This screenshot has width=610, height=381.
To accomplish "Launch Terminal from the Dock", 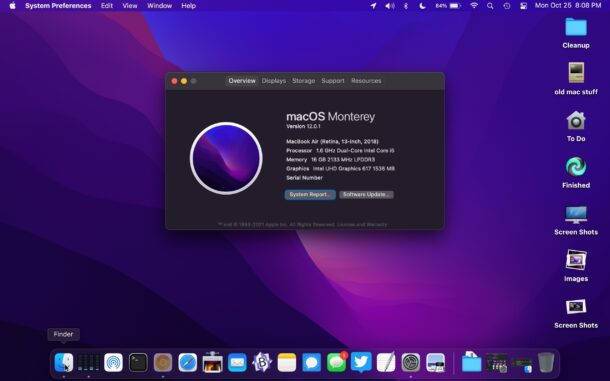I will tap(138, 363).
